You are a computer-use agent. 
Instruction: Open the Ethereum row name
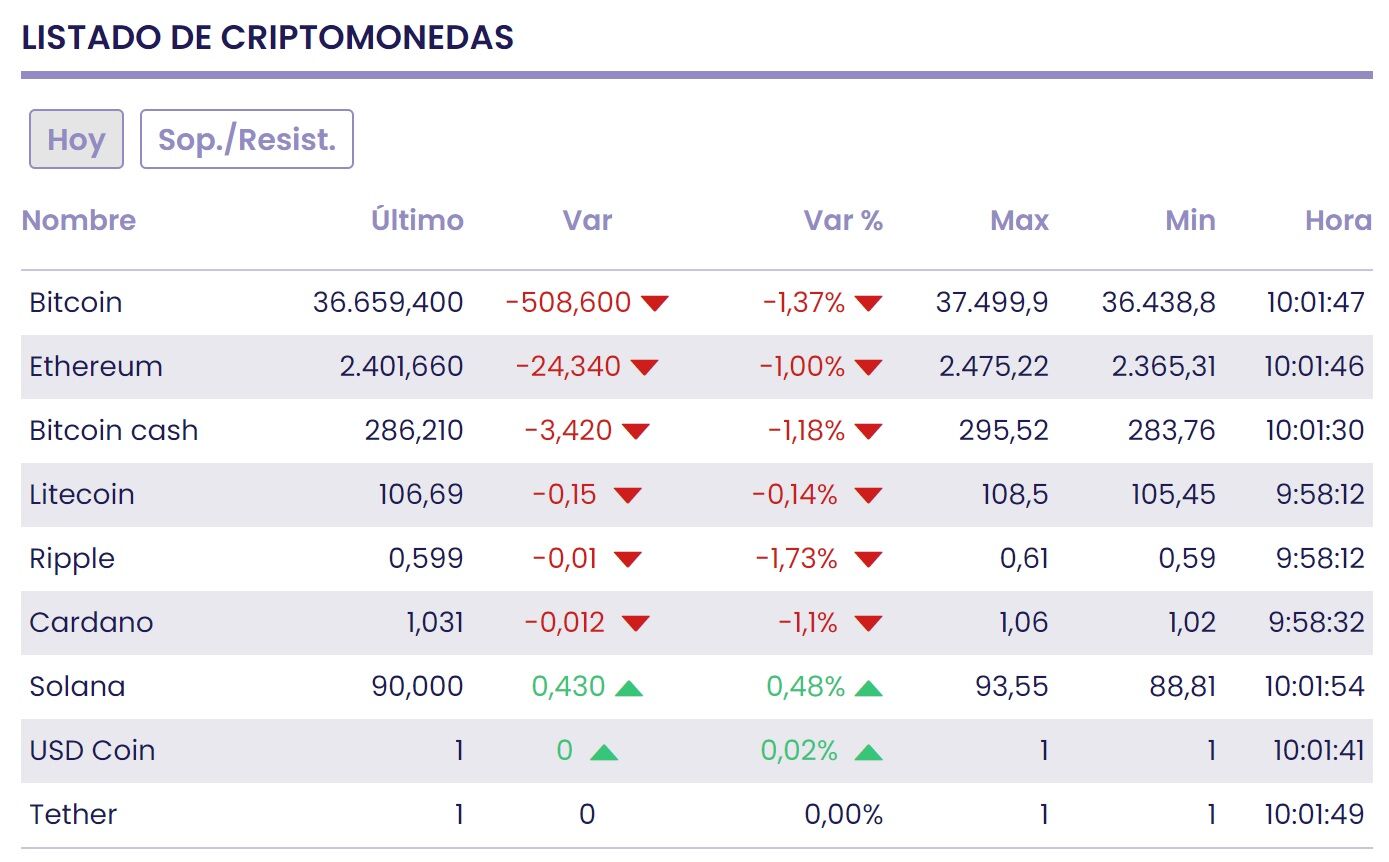point(96,366)
